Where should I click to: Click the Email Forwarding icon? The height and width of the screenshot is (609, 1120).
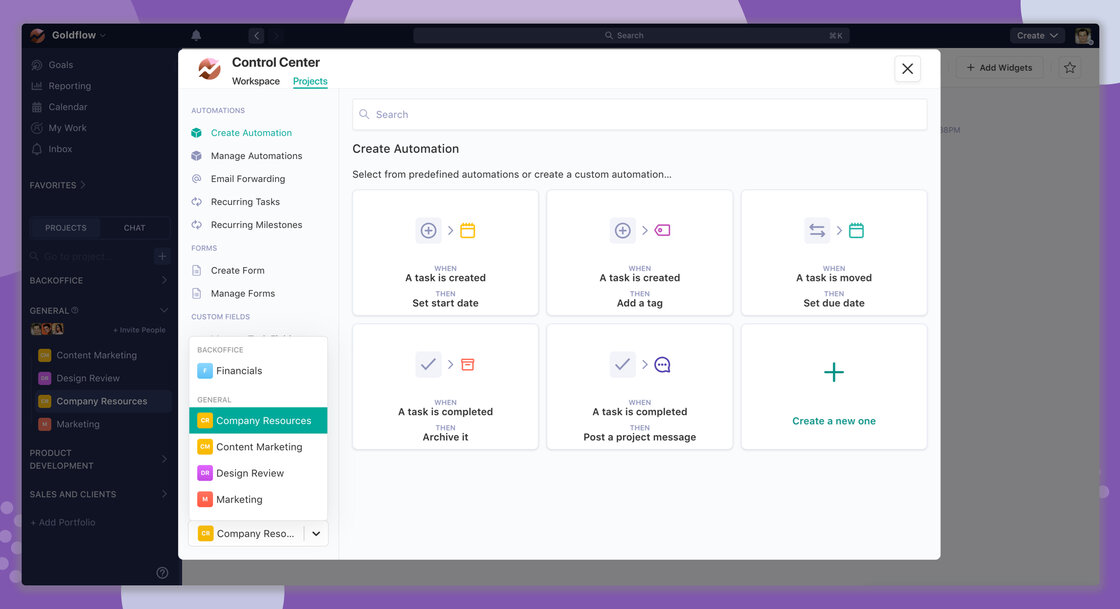[197, 179]
